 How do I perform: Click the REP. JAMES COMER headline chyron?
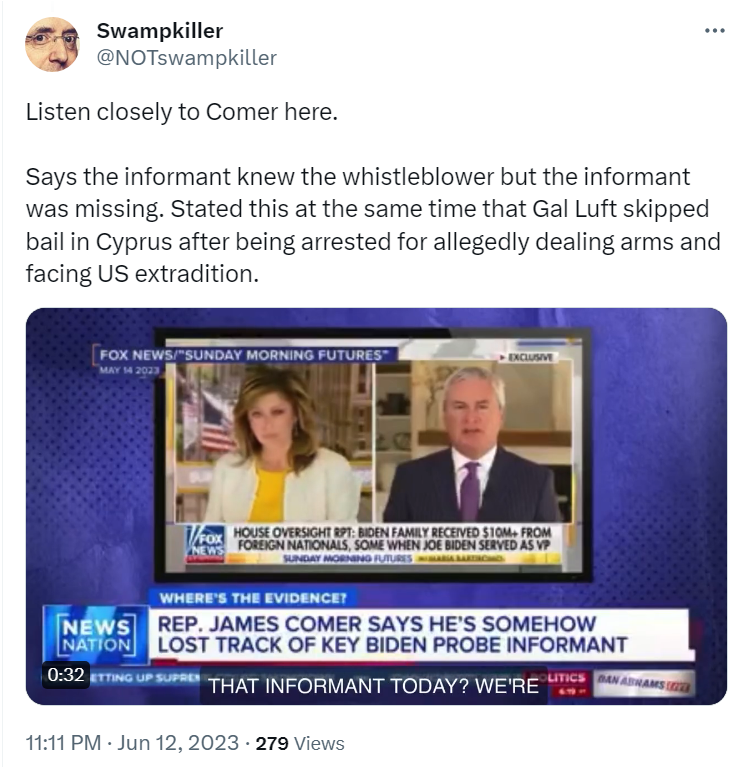coord(392,634)
